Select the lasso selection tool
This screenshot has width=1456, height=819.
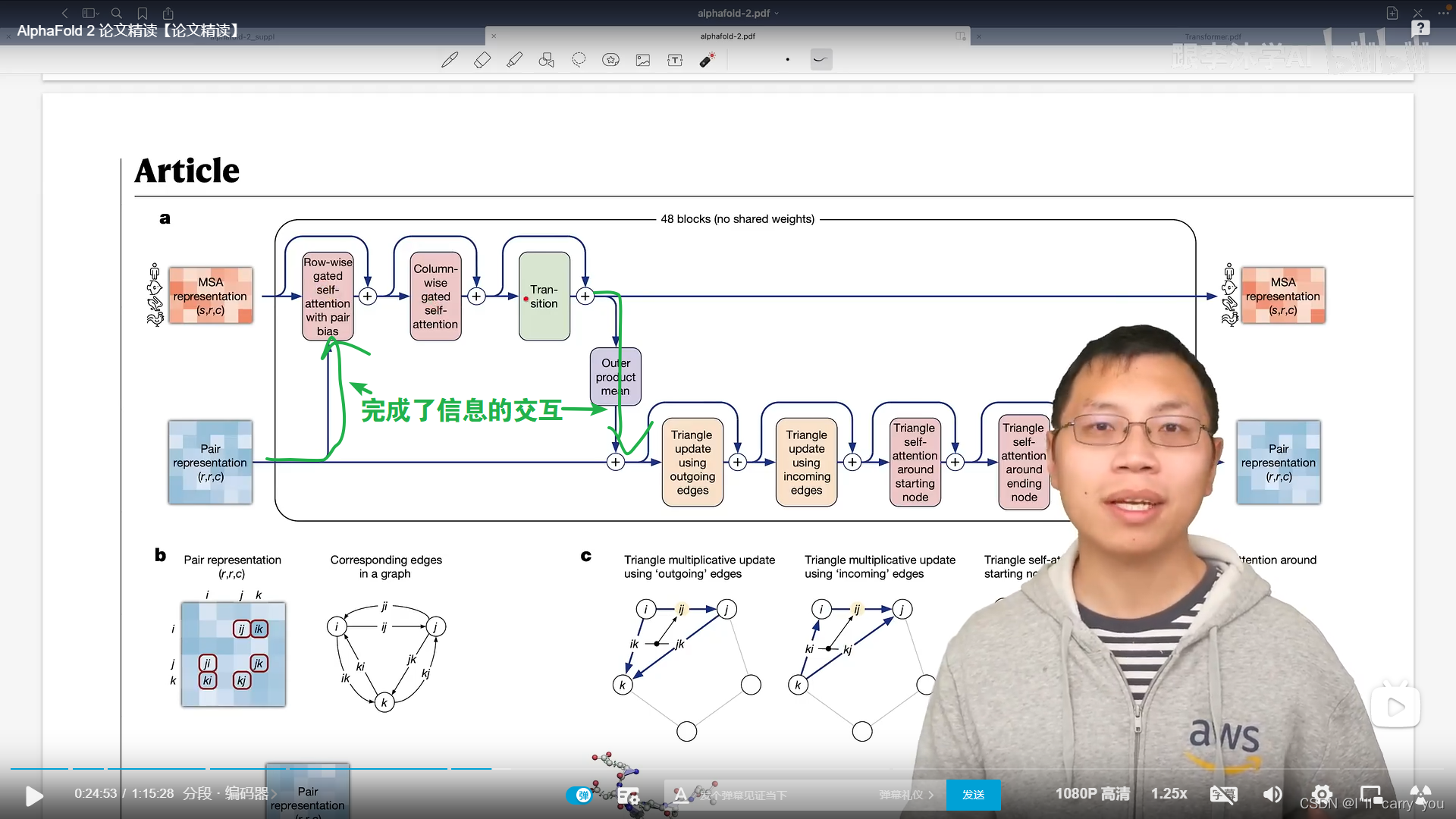[x=579, y=60]
